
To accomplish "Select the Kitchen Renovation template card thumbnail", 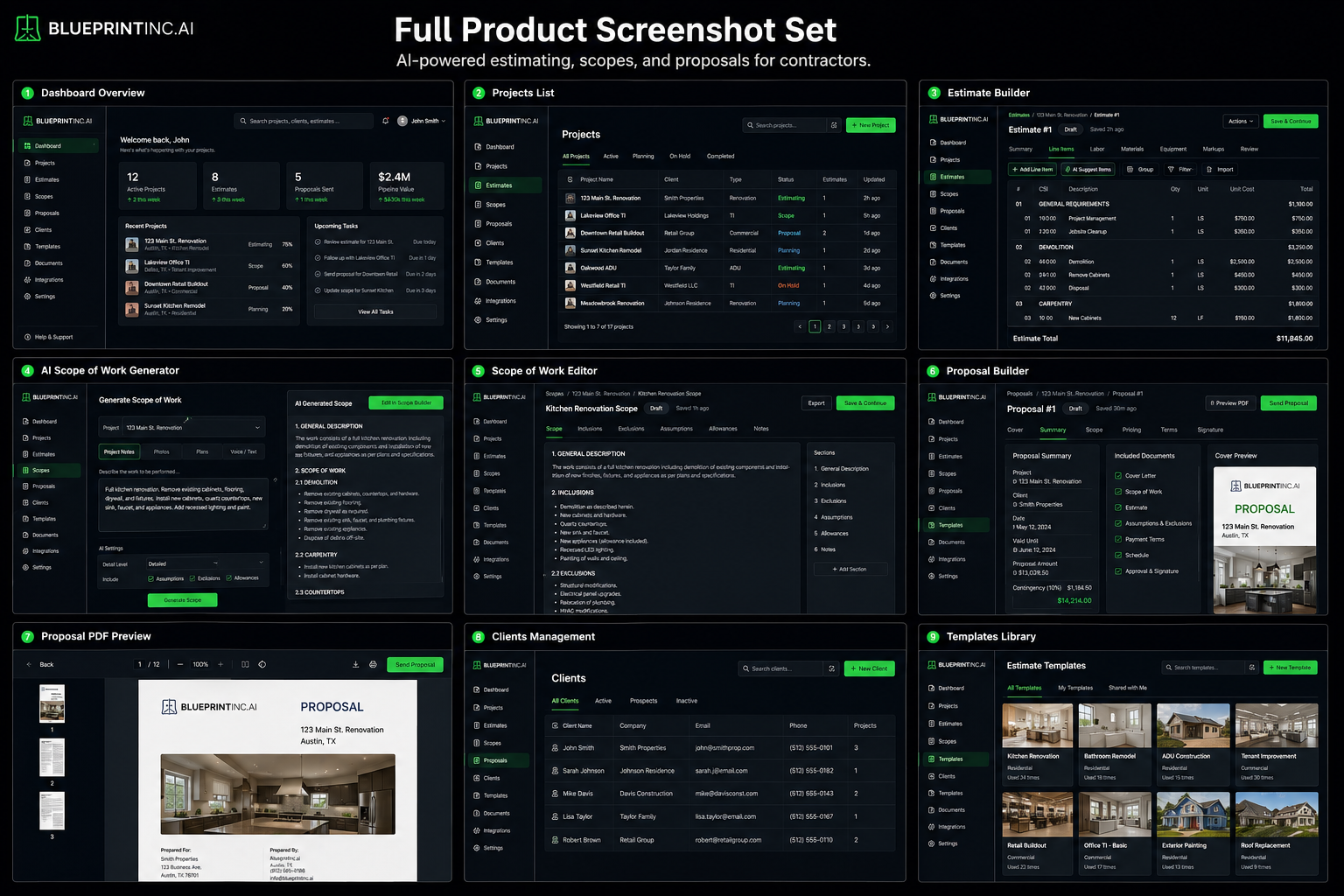I will (x=1038, y=725).
